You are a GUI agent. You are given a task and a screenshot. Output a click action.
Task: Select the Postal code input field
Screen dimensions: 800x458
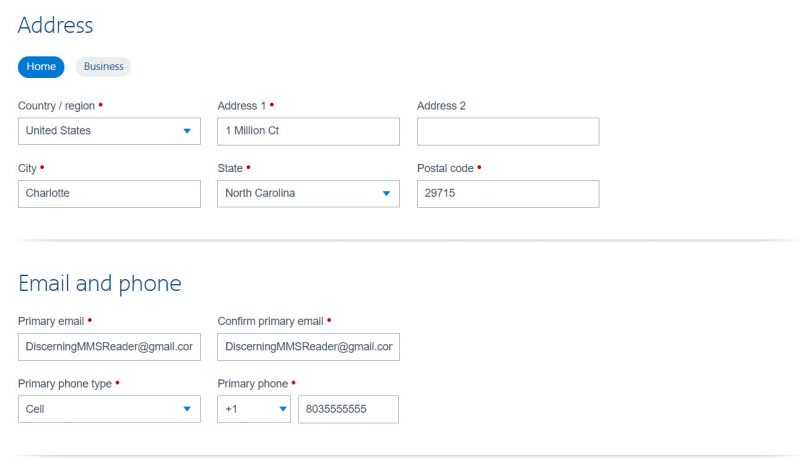coord(508,194)
